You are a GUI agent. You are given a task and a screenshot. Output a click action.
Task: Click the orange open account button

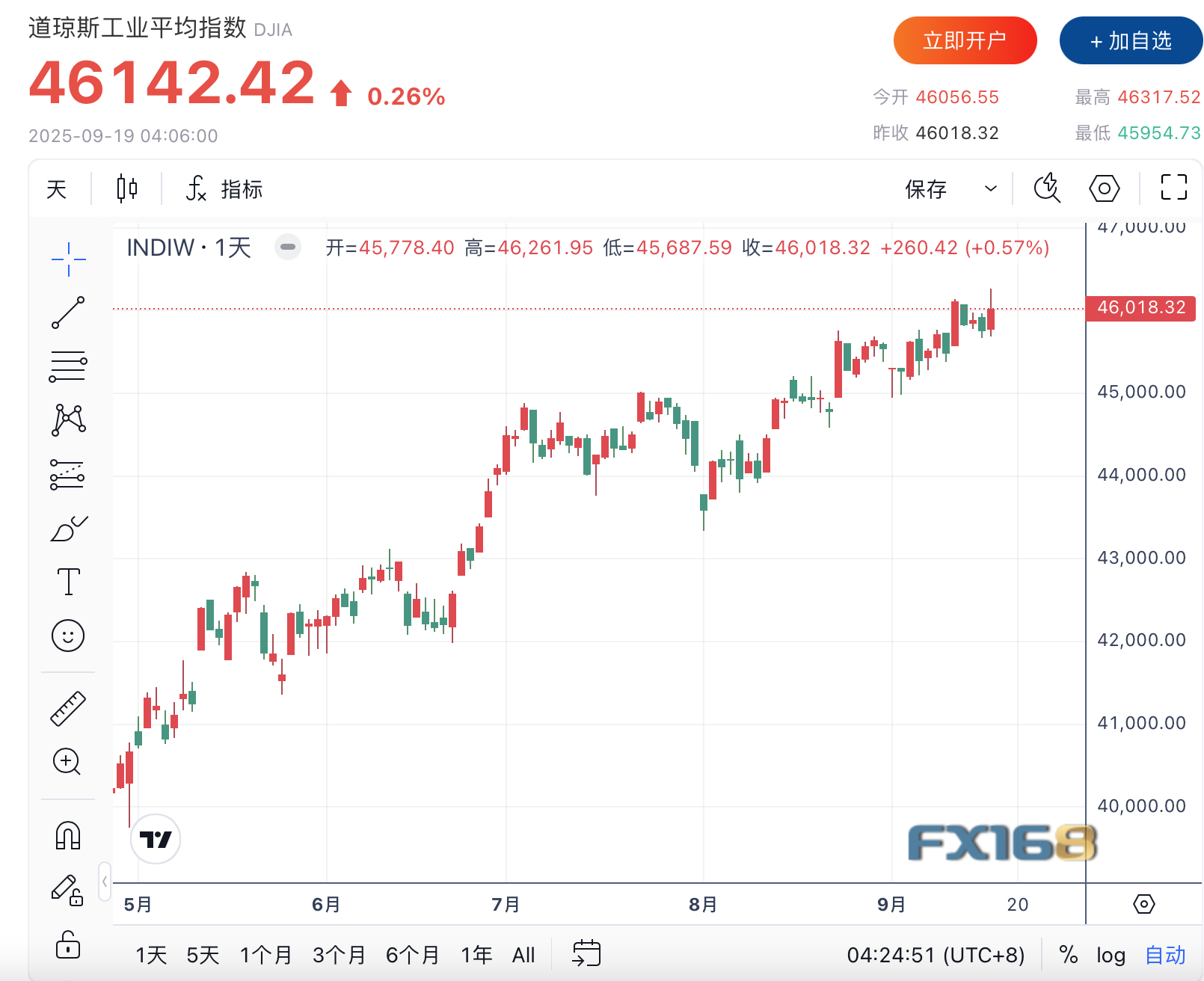965,40
